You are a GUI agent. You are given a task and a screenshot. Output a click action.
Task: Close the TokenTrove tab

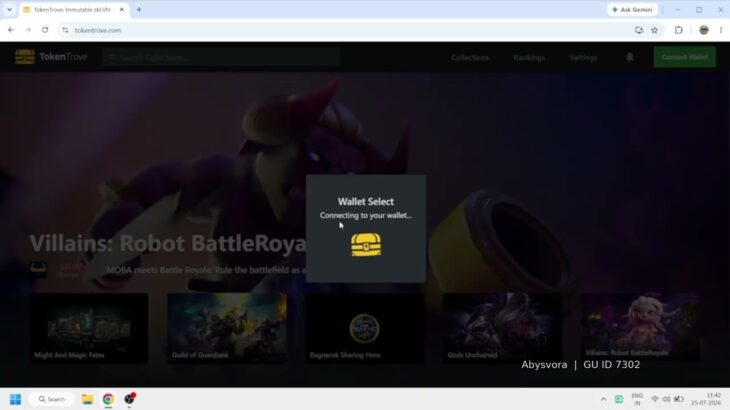click(x=122, y=9)
